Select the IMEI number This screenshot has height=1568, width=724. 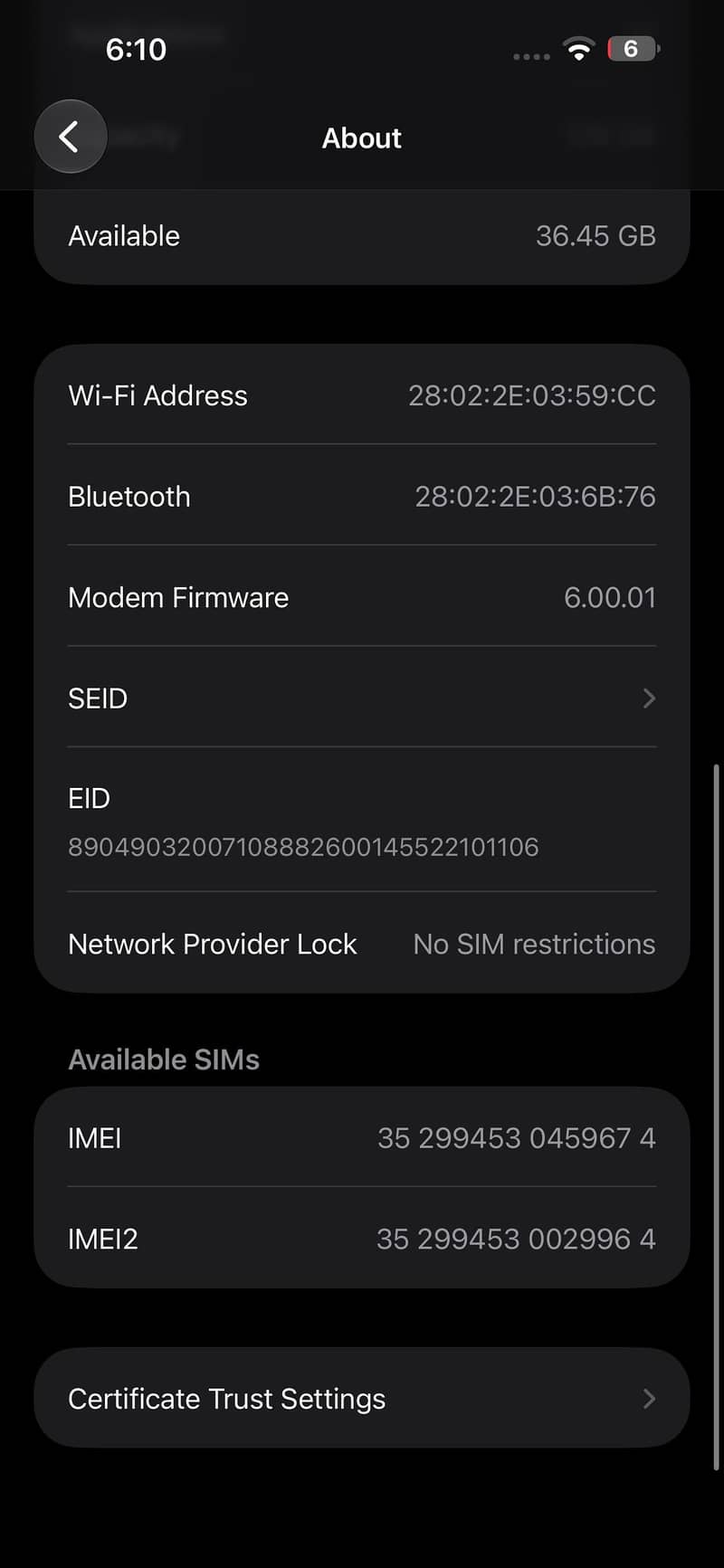point(517,1137)
